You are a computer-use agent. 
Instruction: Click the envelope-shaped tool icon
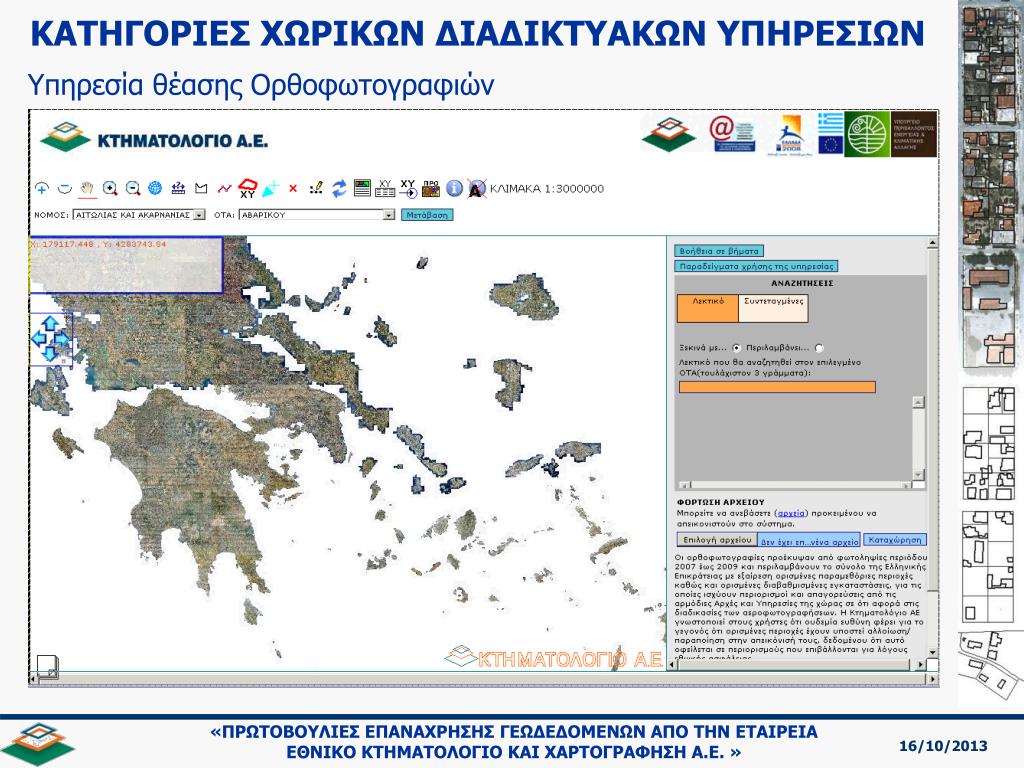pos(201,189)
